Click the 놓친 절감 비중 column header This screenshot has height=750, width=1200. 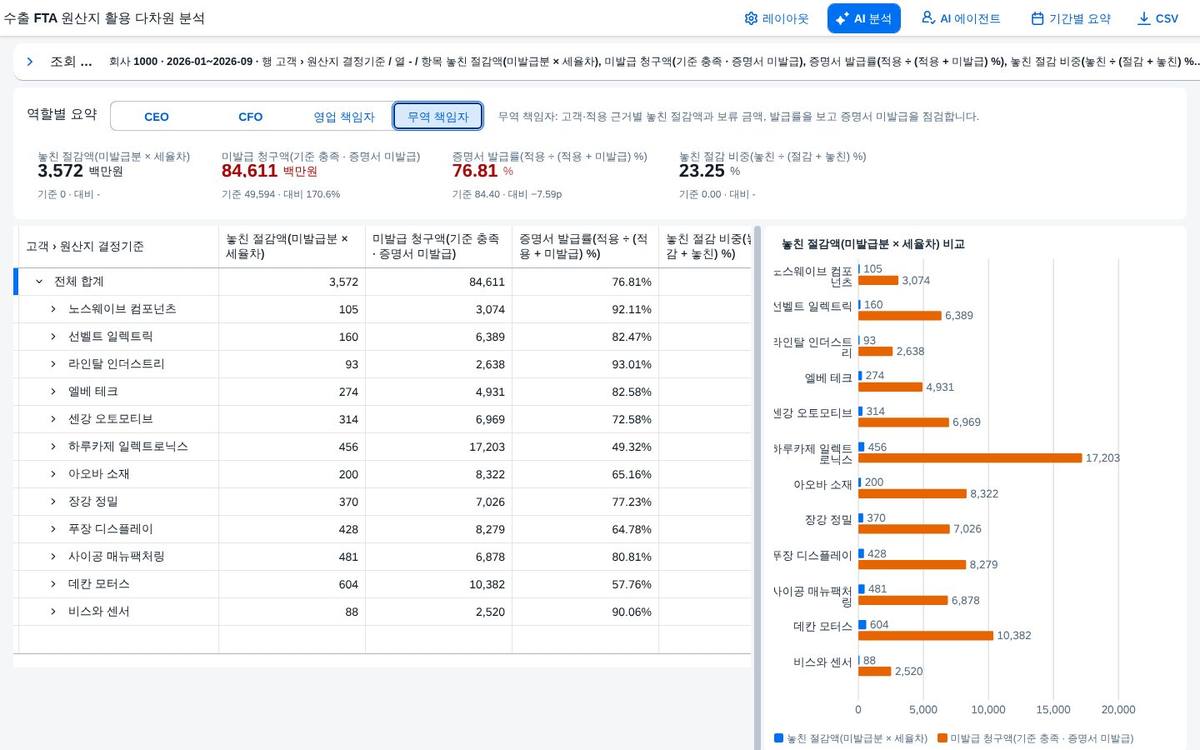click(705, 247)
